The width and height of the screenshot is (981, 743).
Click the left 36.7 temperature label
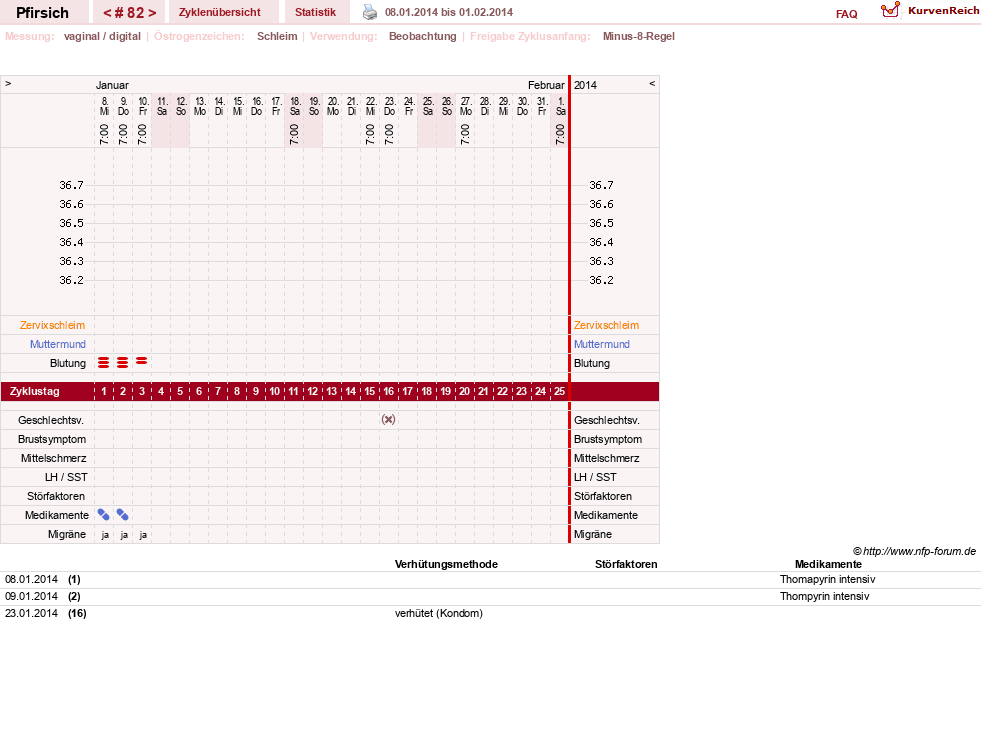71,185
